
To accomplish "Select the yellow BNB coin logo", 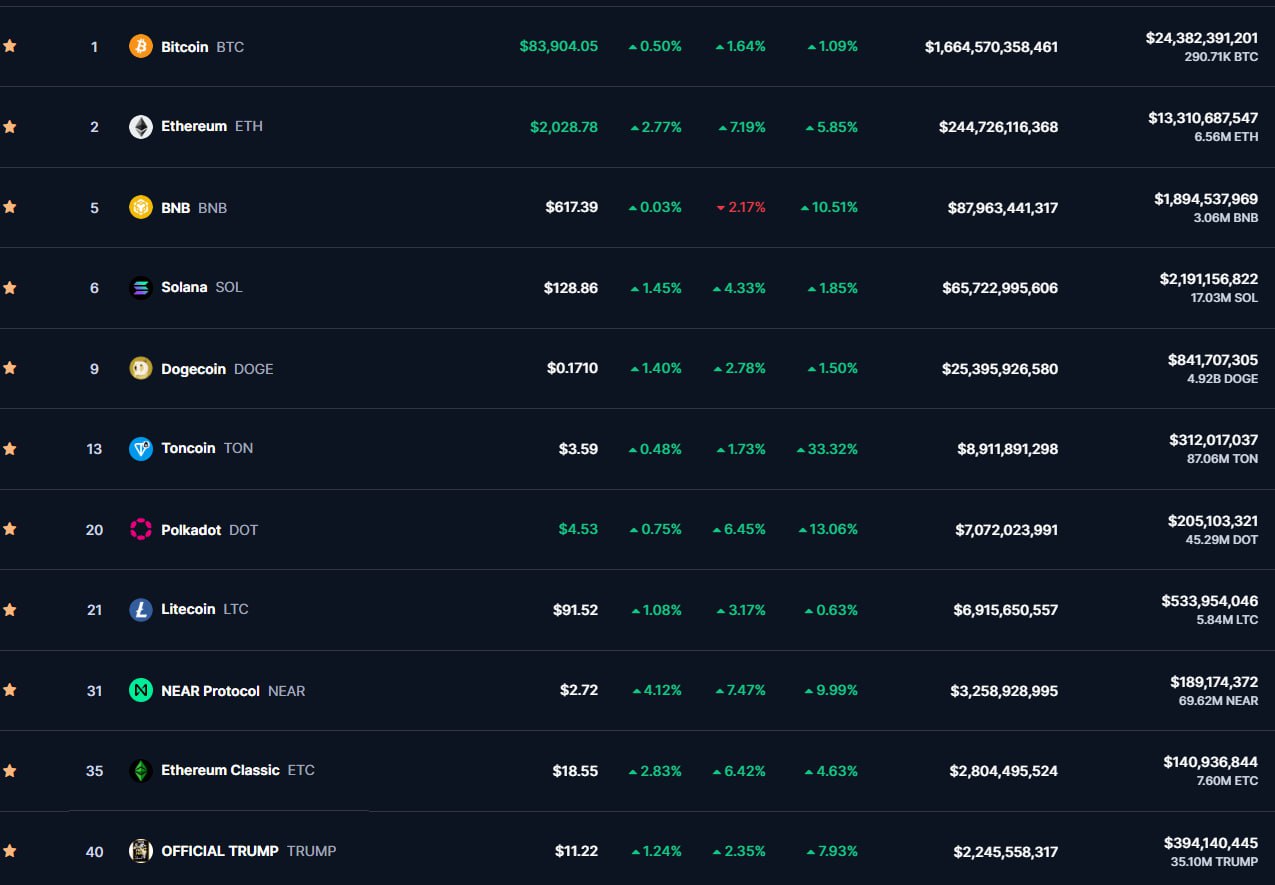I will [141, 207].
